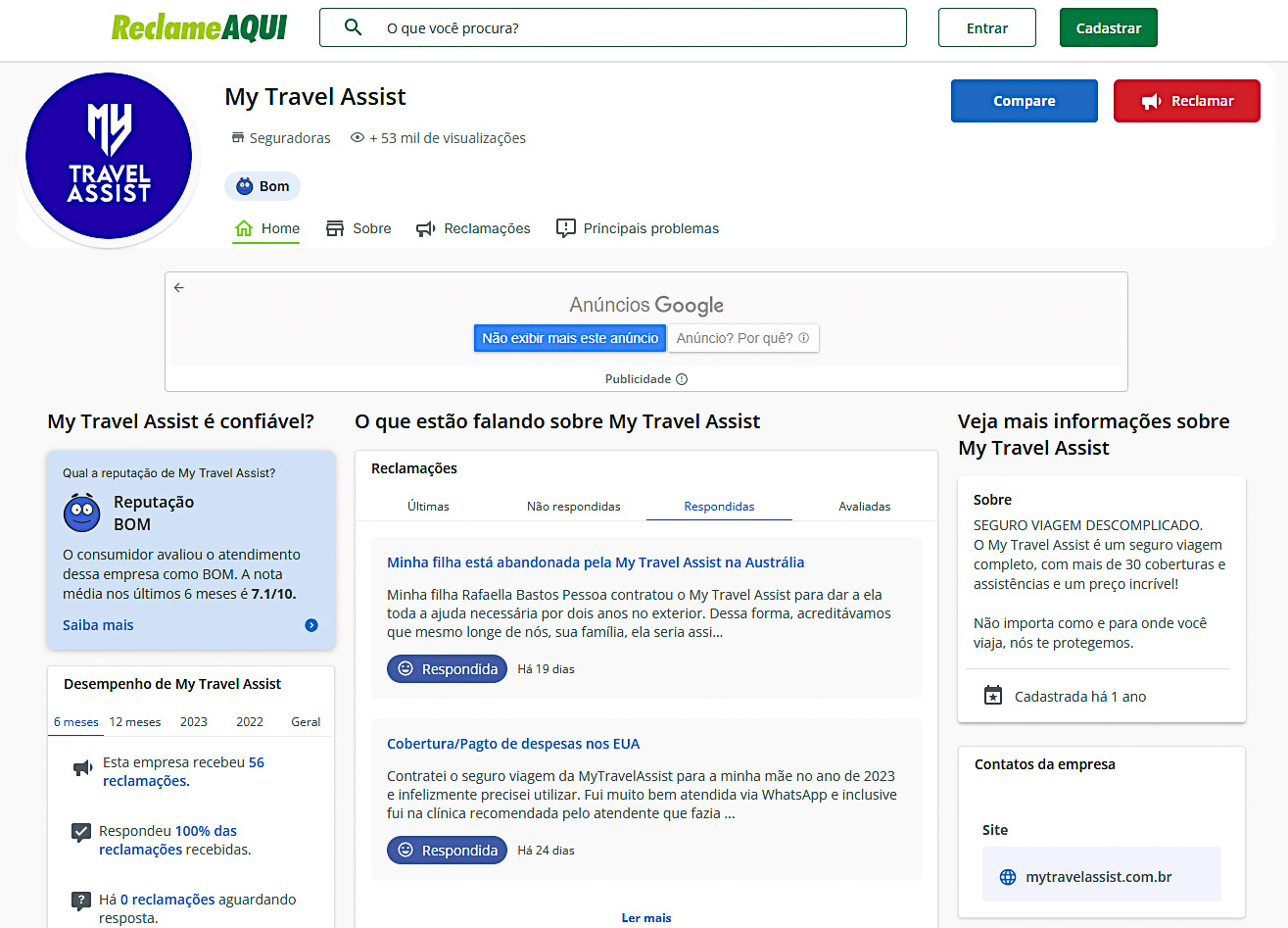Viewport: 1288px width, 928px height.
Task: Click '+ 53 mil de visualizações' text
Action: (x=448, y=138)
